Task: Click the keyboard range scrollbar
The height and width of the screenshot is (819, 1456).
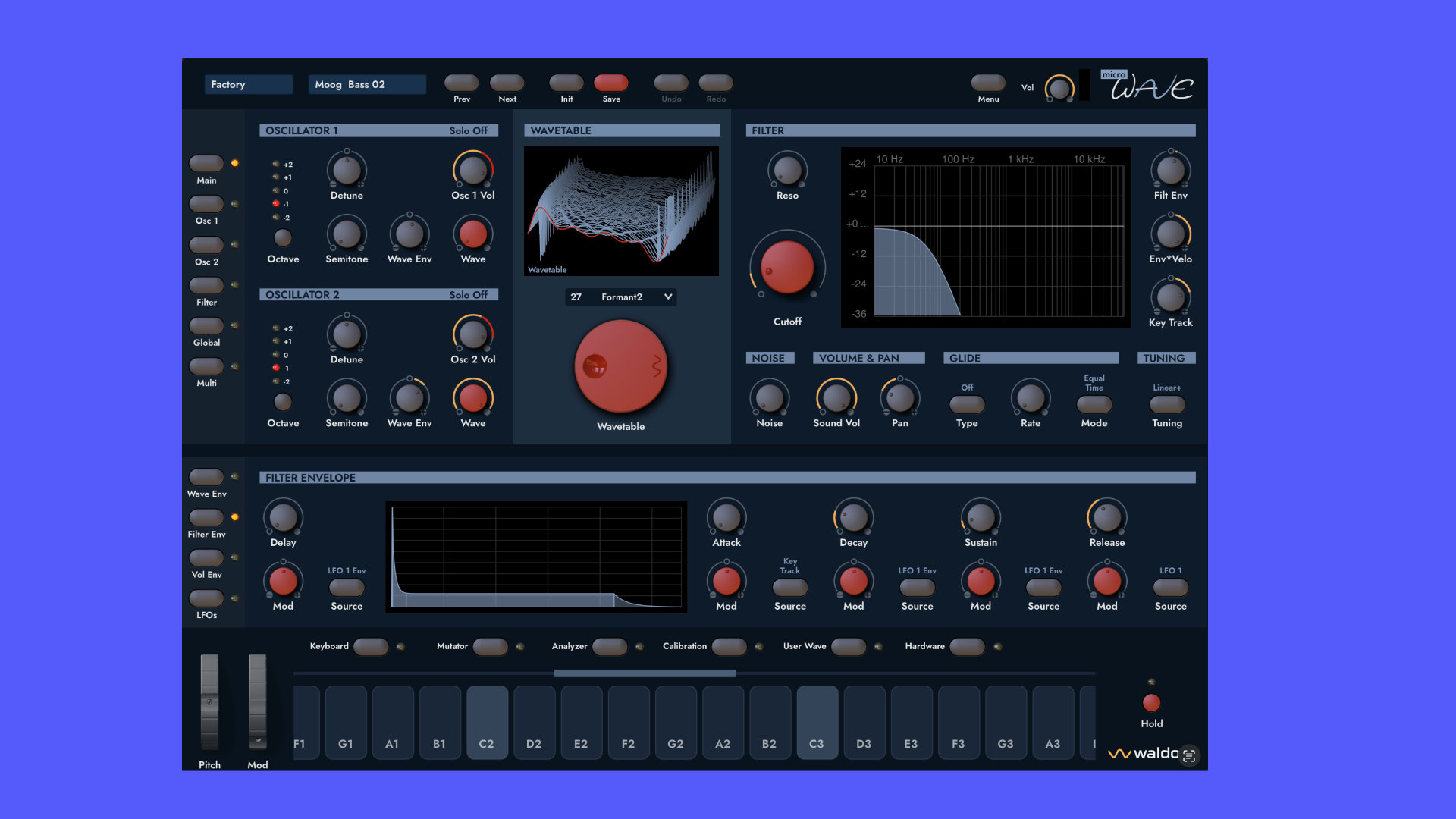Action: pos(645,673)
